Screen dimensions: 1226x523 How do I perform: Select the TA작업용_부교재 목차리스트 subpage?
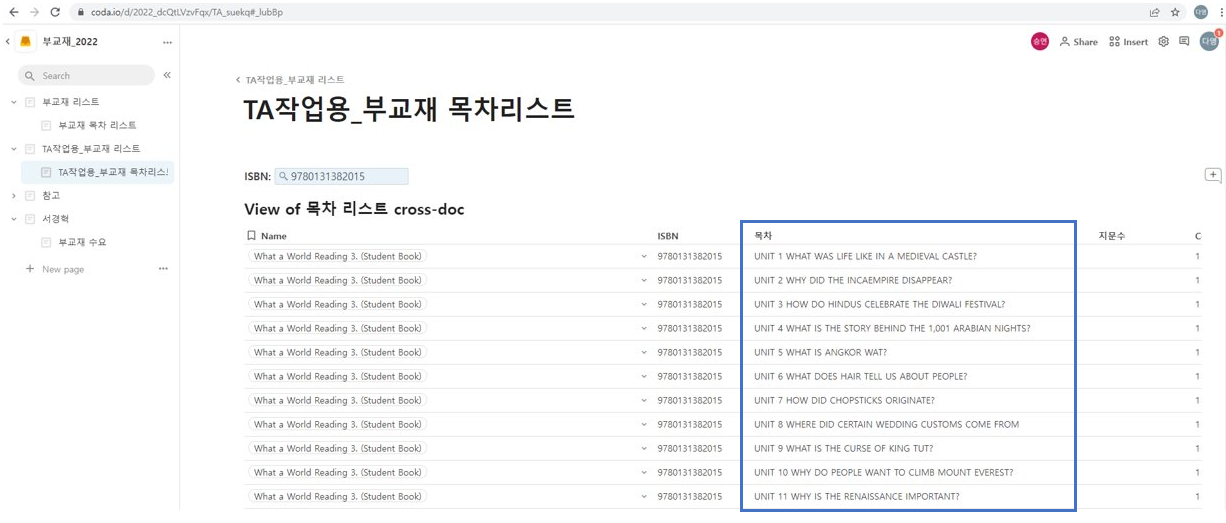pyautogui.click(x=98, y=172)
